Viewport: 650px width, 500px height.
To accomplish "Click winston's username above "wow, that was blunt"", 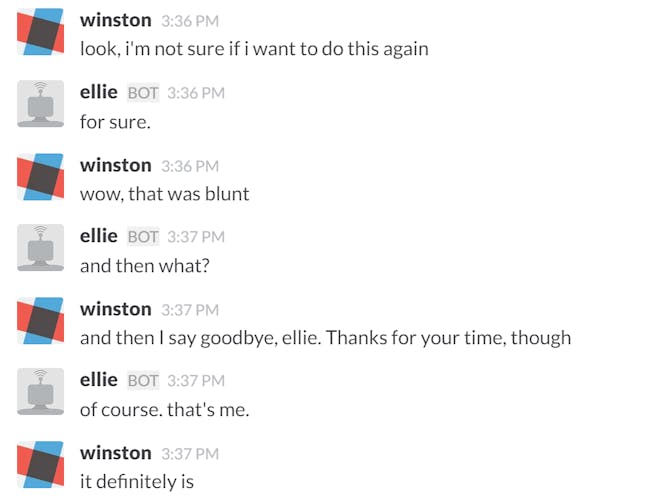I will 116,165.
